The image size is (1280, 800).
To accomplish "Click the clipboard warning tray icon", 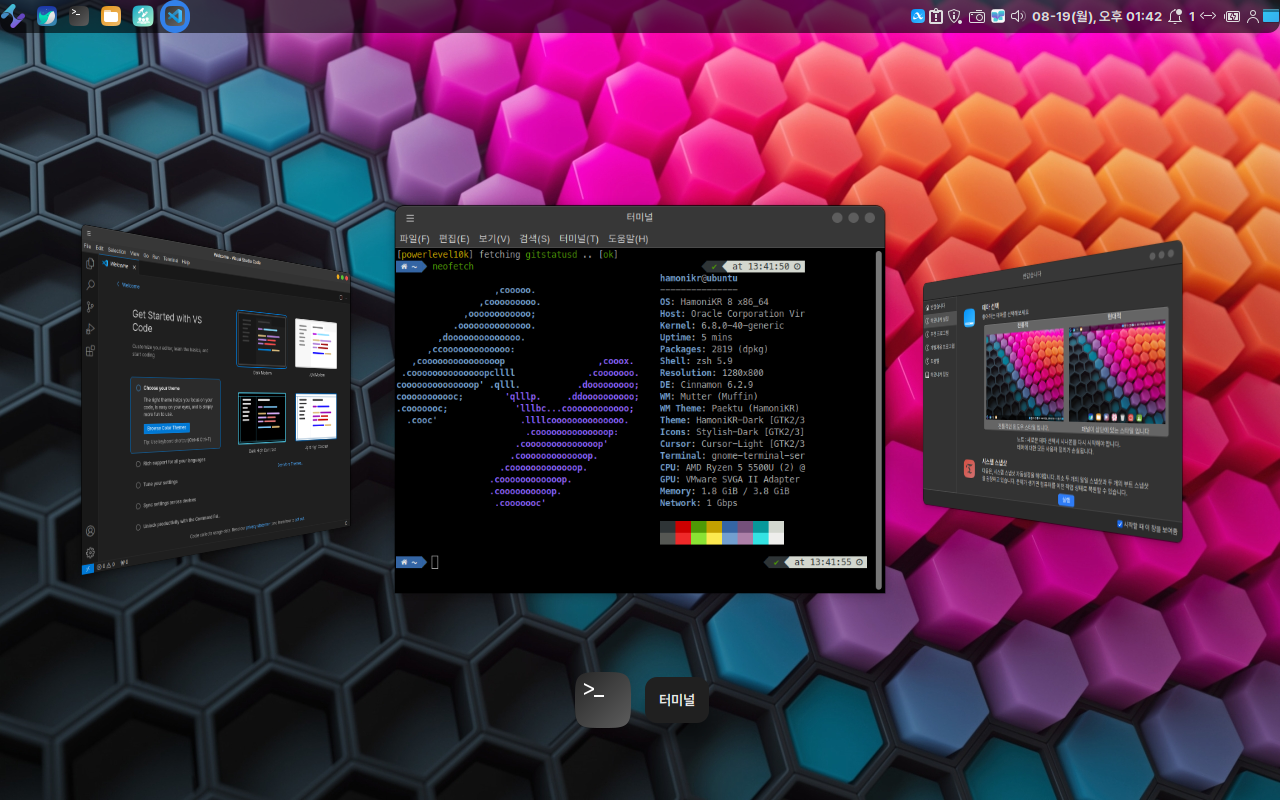I will coord(936,16).
